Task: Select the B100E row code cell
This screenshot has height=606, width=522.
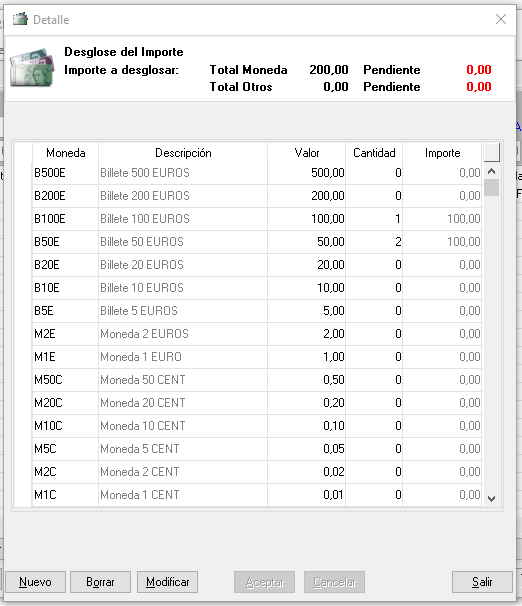Action: pos(65,219)
